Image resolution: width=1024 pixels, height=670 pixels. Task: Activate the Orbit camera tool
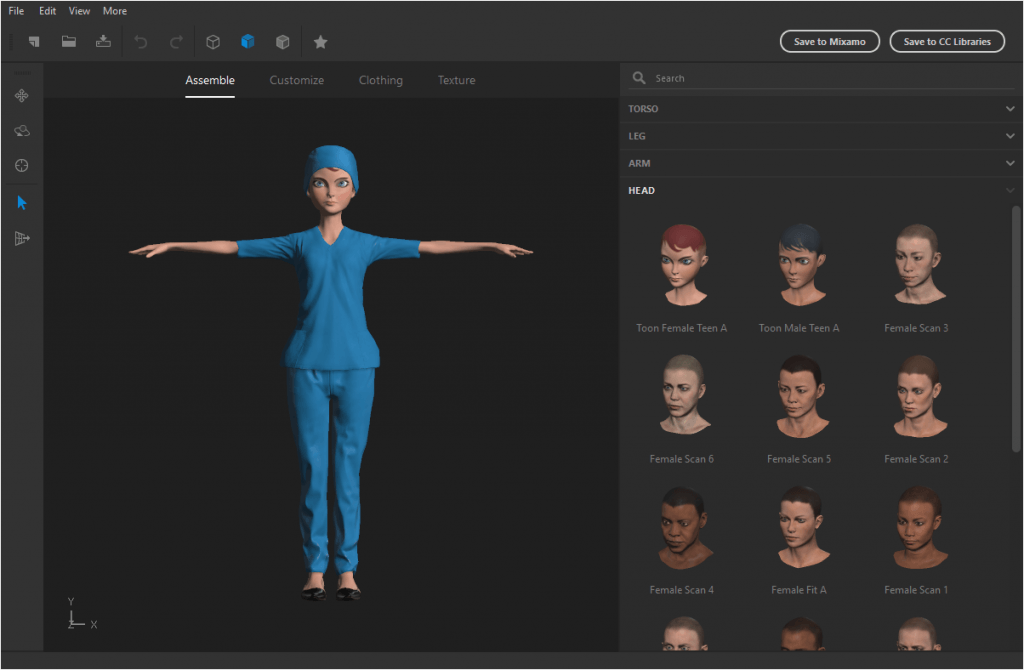point(23,130)
